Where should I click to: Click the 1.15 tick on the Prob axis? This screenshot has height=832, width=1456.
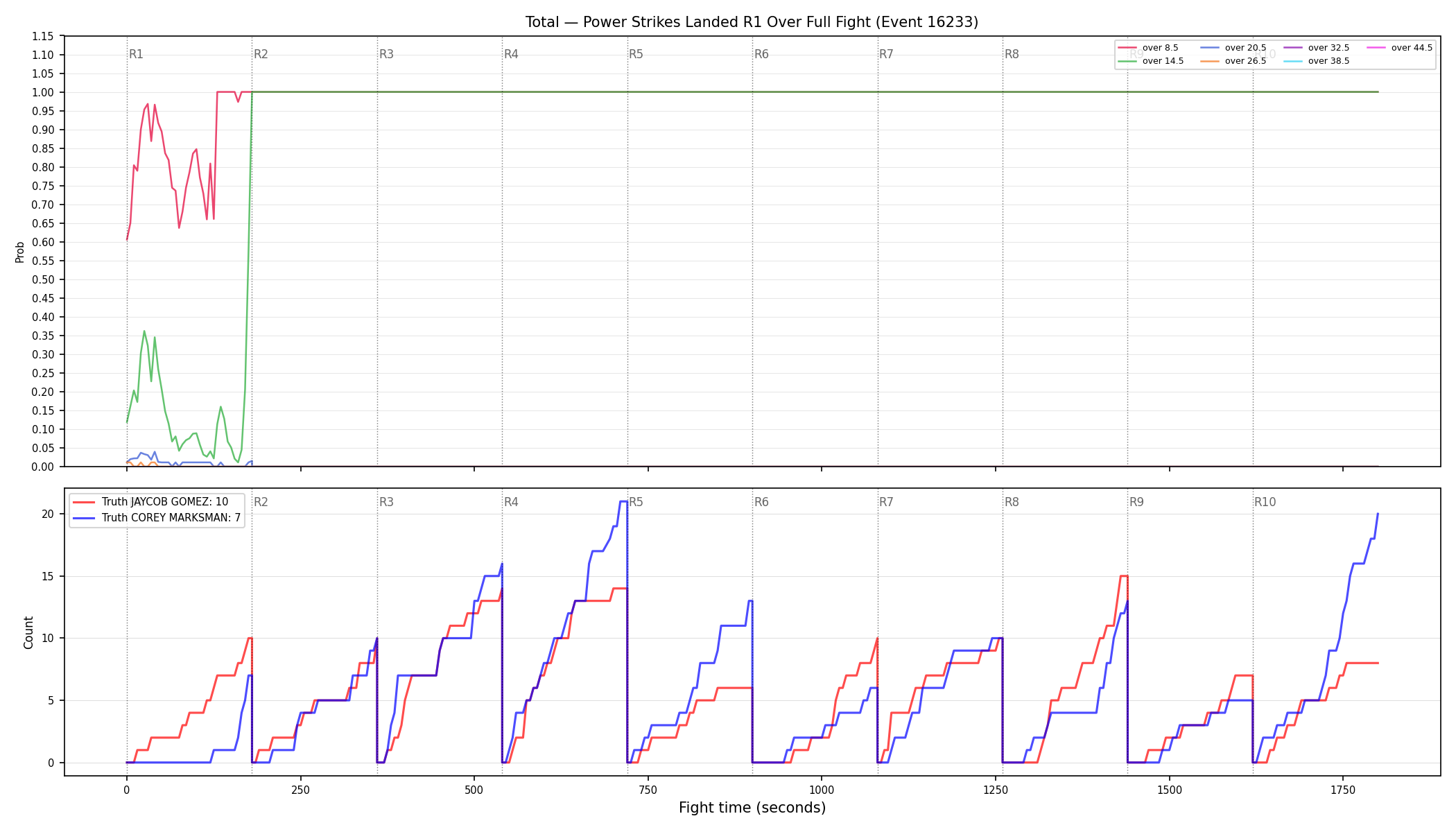click(x=42, y=36)
